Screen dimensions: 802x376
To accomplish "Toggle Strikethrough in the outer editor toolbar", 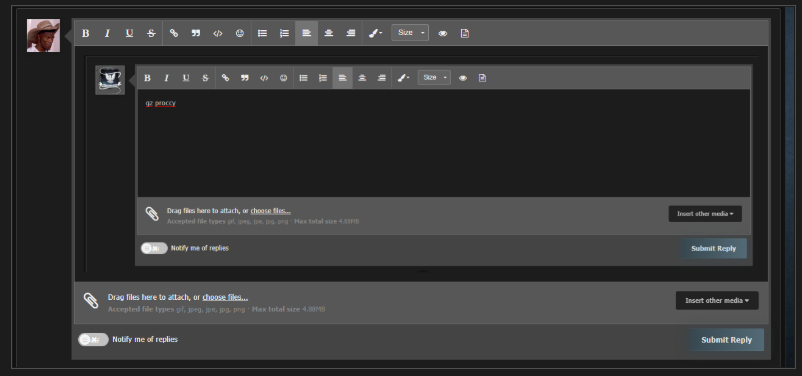I will pos(151,33).
